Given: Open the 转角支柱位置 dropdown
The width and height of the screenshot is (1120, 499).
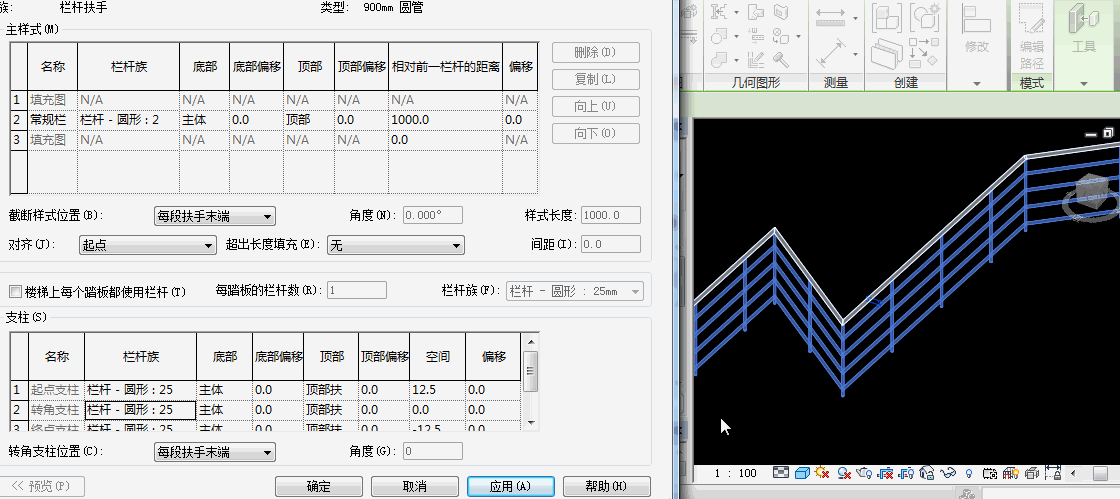Looking at the screenshot, I should pos(214,452).
